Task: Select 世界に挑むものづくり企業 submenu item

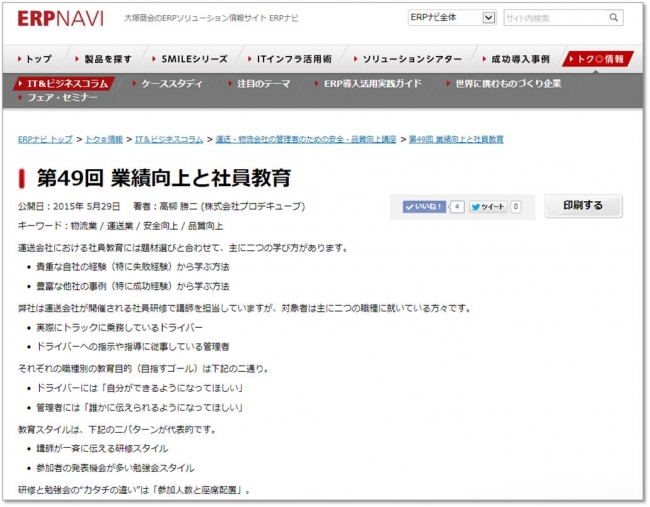Action: click(504, 84)
